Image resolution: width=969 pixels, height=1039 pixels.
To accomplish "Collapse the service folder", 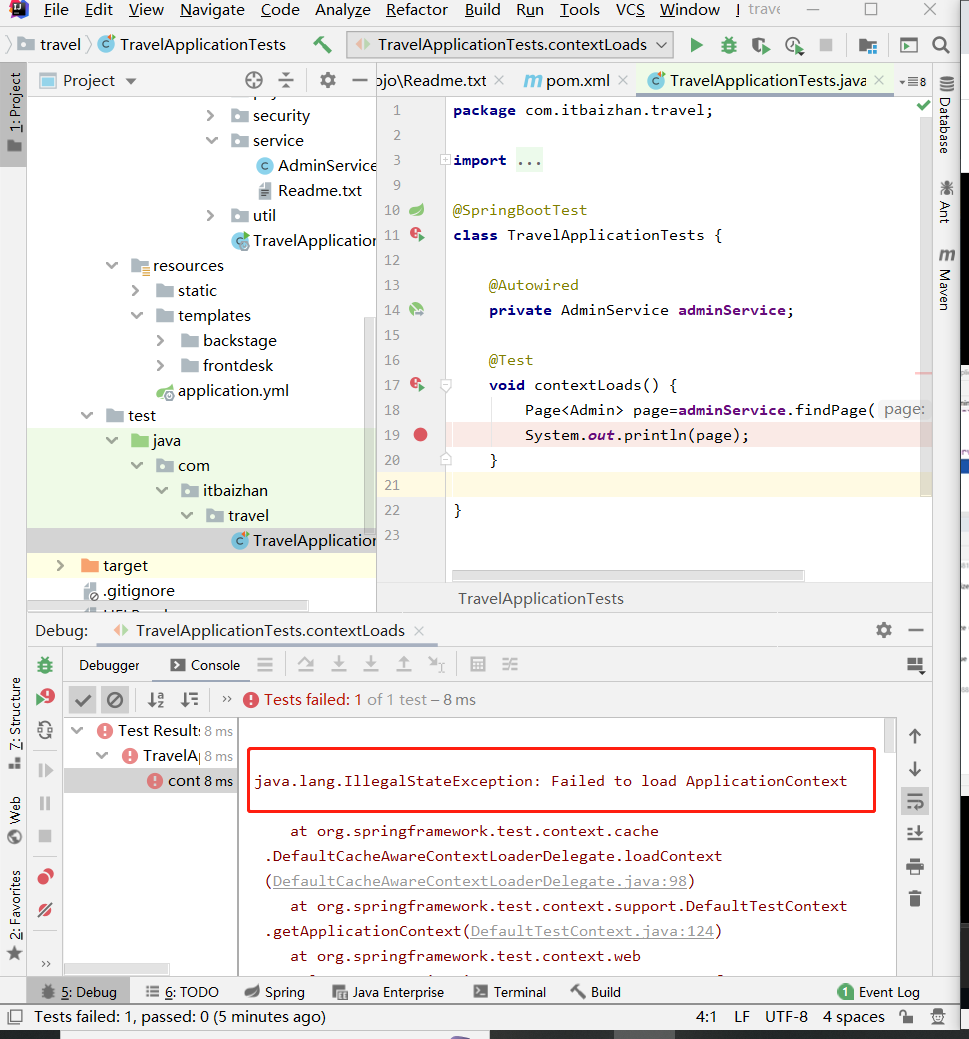I will [211, 140].
